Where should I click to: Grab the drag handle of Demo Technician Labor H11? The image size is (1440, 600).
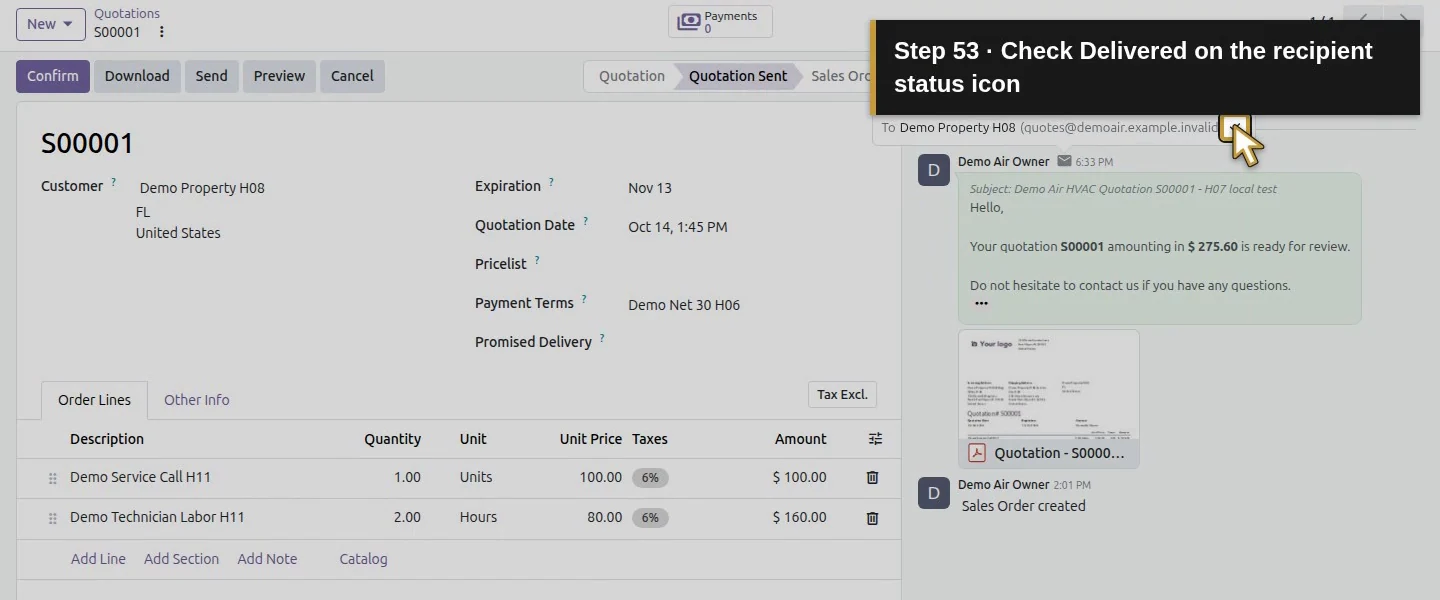[53, 519]
